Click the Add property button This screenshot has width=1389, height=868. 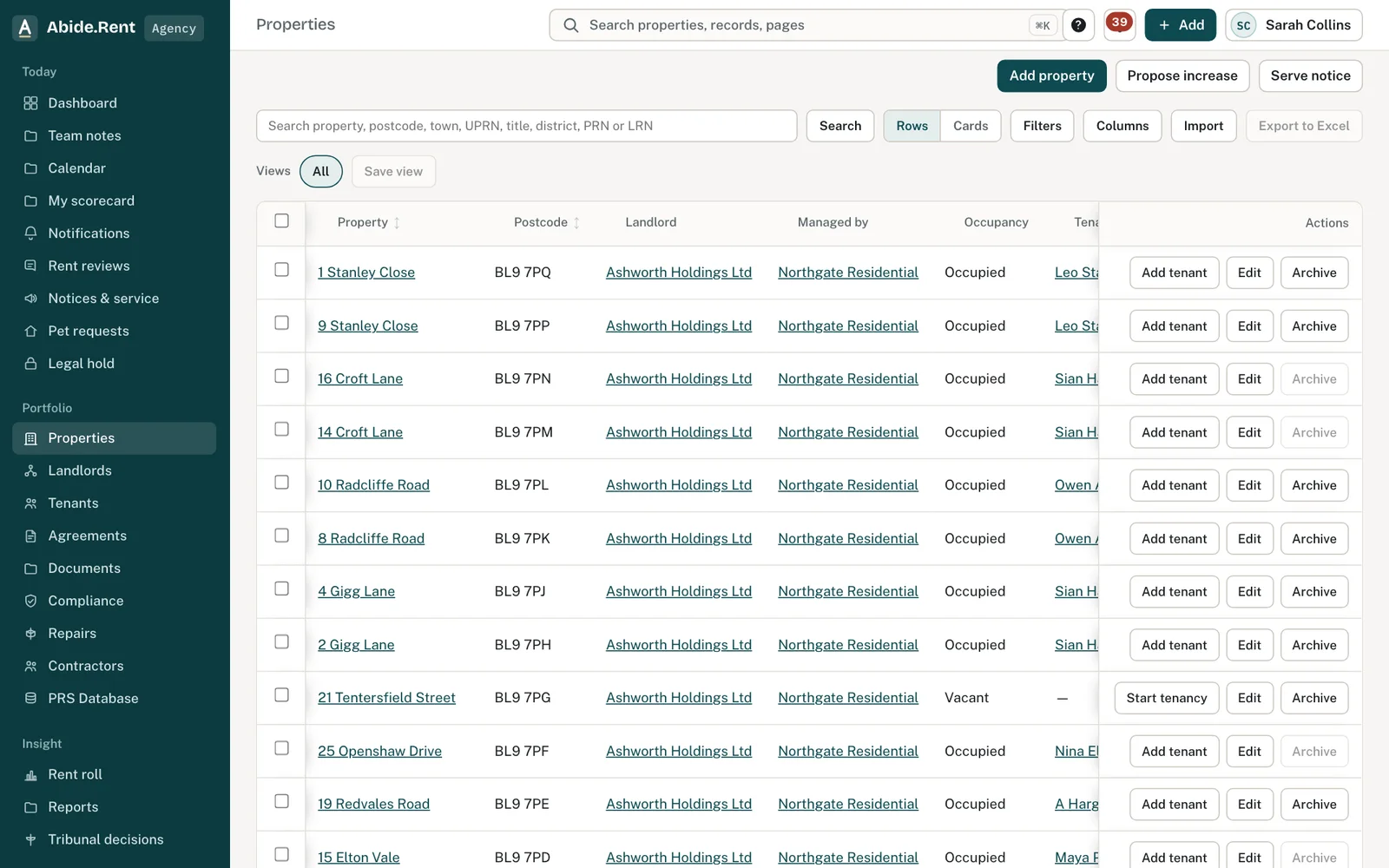[1051, 76]
